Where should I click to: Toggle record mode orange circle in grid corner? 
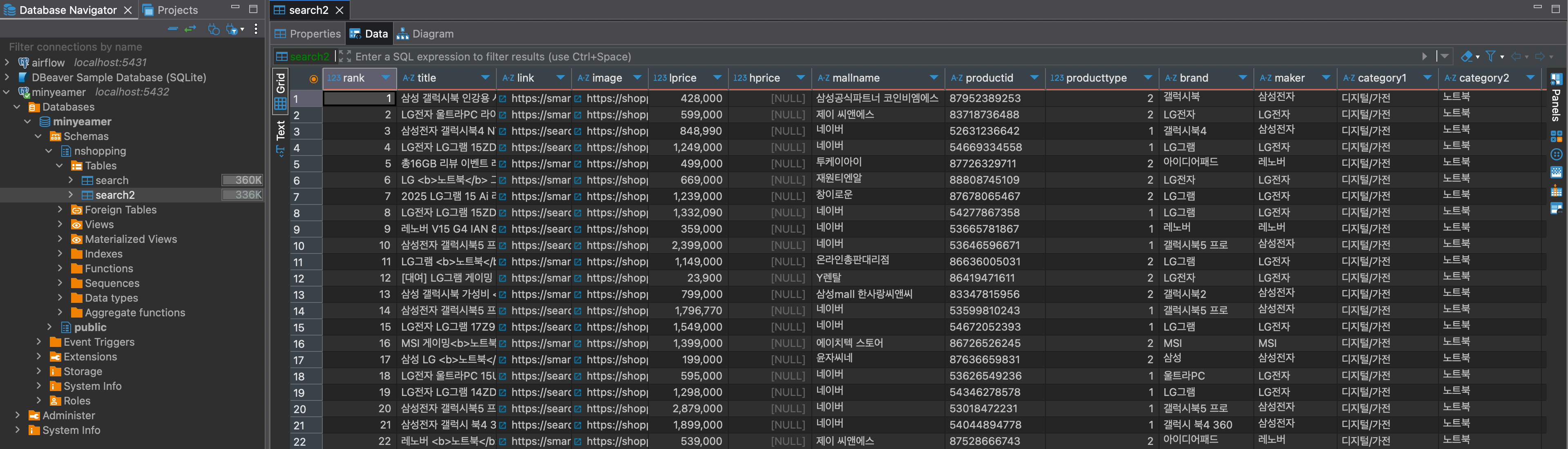coord(313,79)
